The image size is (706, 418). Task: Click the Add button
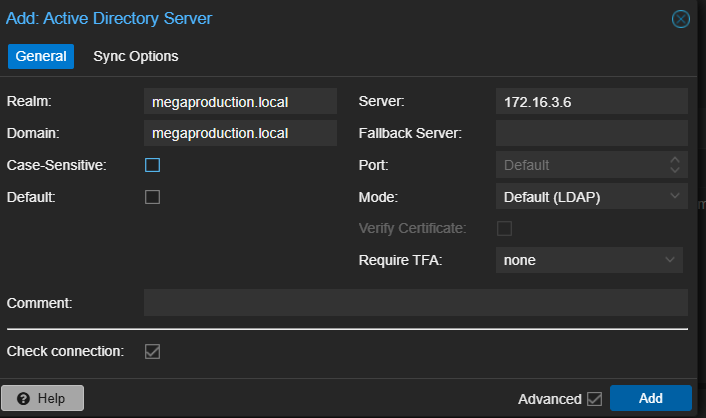tap(650, 398)
